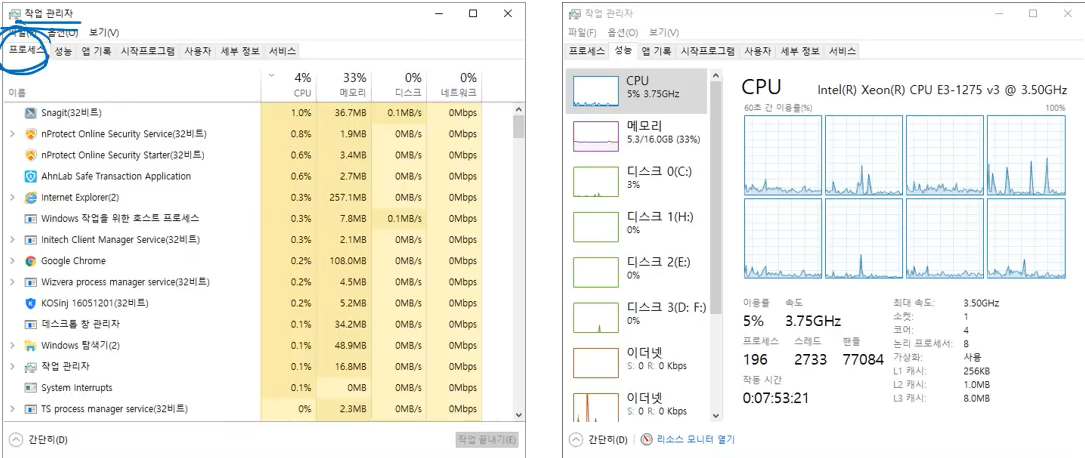Expand the Windows 탐색기(2) process group
This screenshot has width=1085, height=458.
pyautogui.click(x=12, y=345)
